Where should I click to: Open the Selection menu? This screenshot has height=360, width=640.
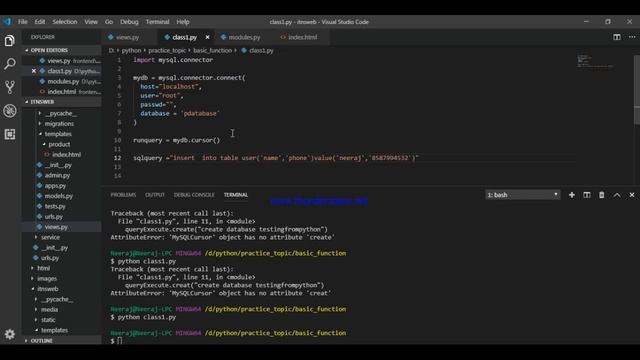coord(64,22)
